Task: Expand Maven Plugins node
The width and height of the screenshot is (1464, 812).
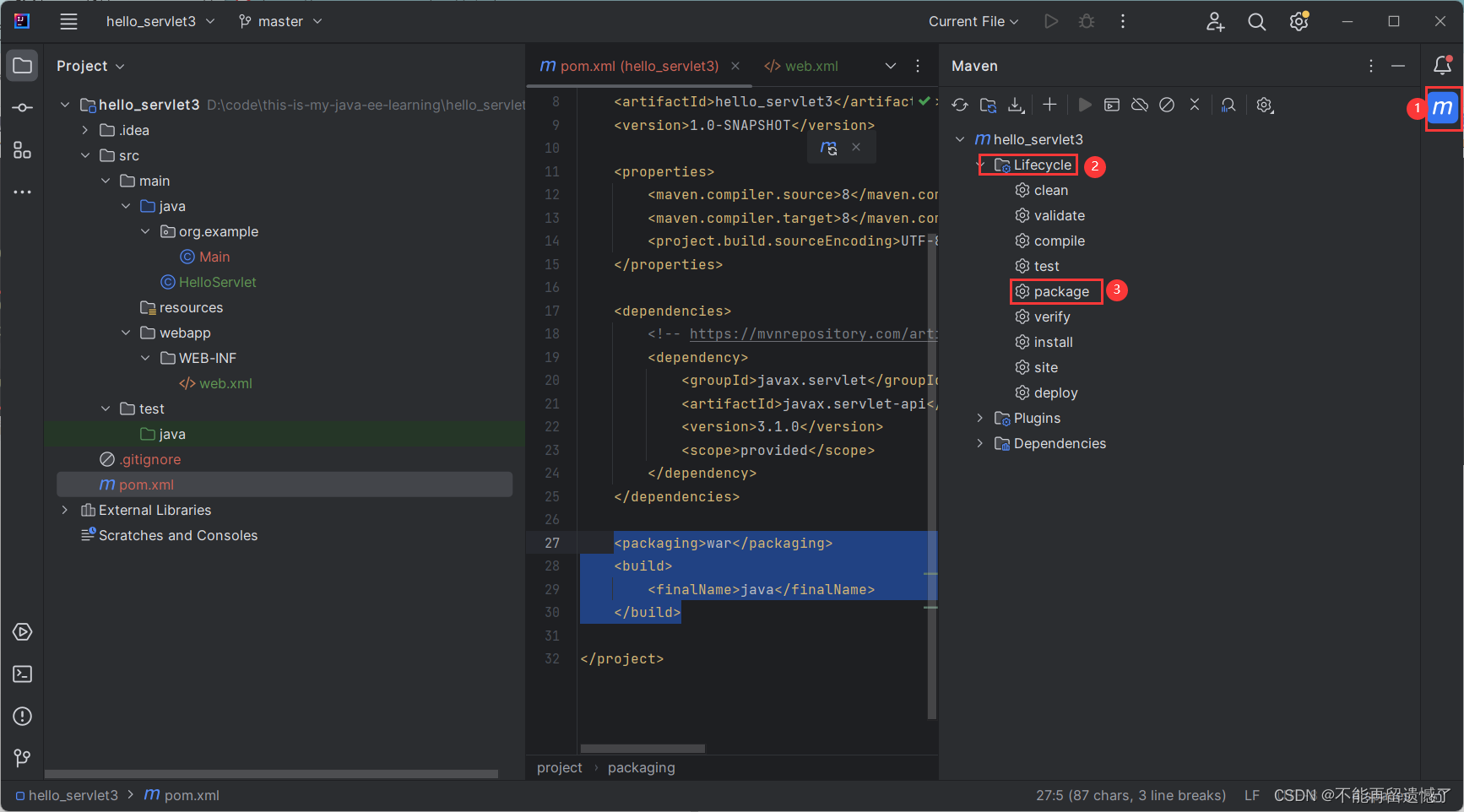Action: point(980,418)
